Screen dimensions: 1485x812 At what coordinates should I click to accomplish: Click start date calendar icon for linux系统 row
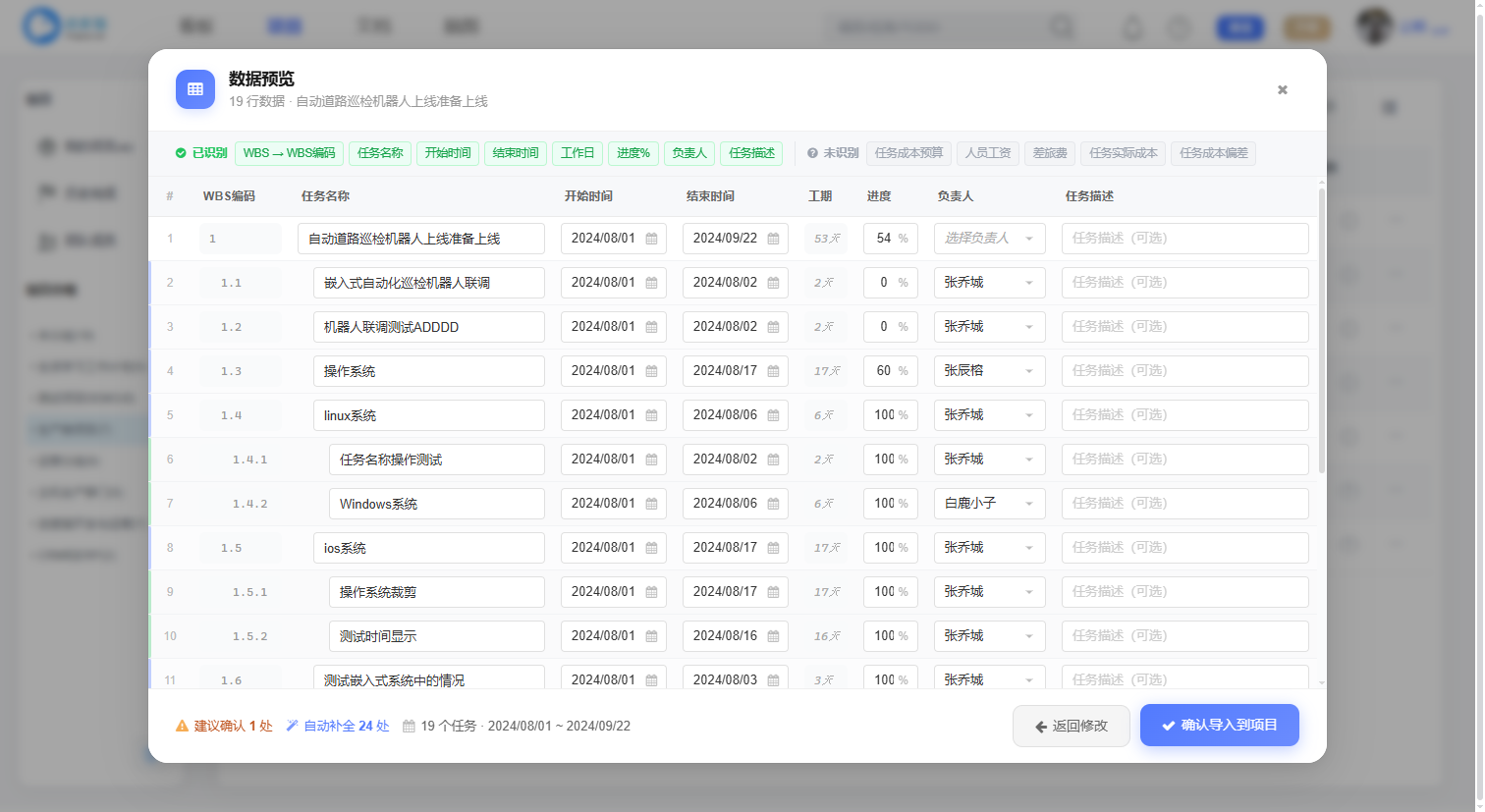point(651,415)
